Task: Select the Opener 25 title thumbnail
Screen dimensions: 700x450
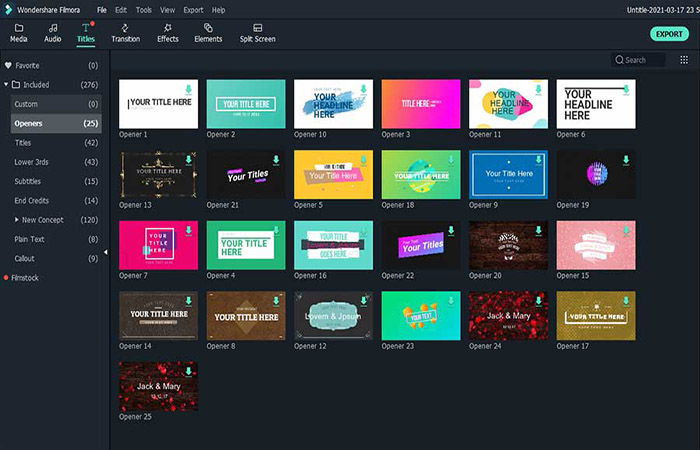Action: point(158,385)
